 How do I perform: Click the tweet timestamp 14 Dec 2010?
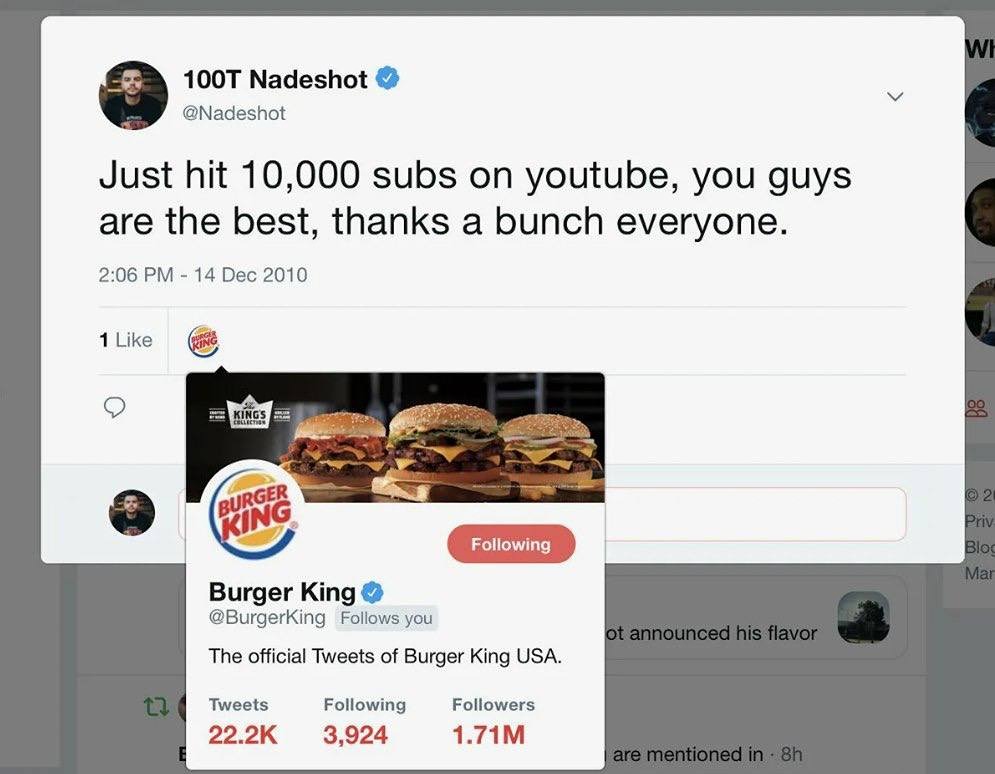coord(203,275)
